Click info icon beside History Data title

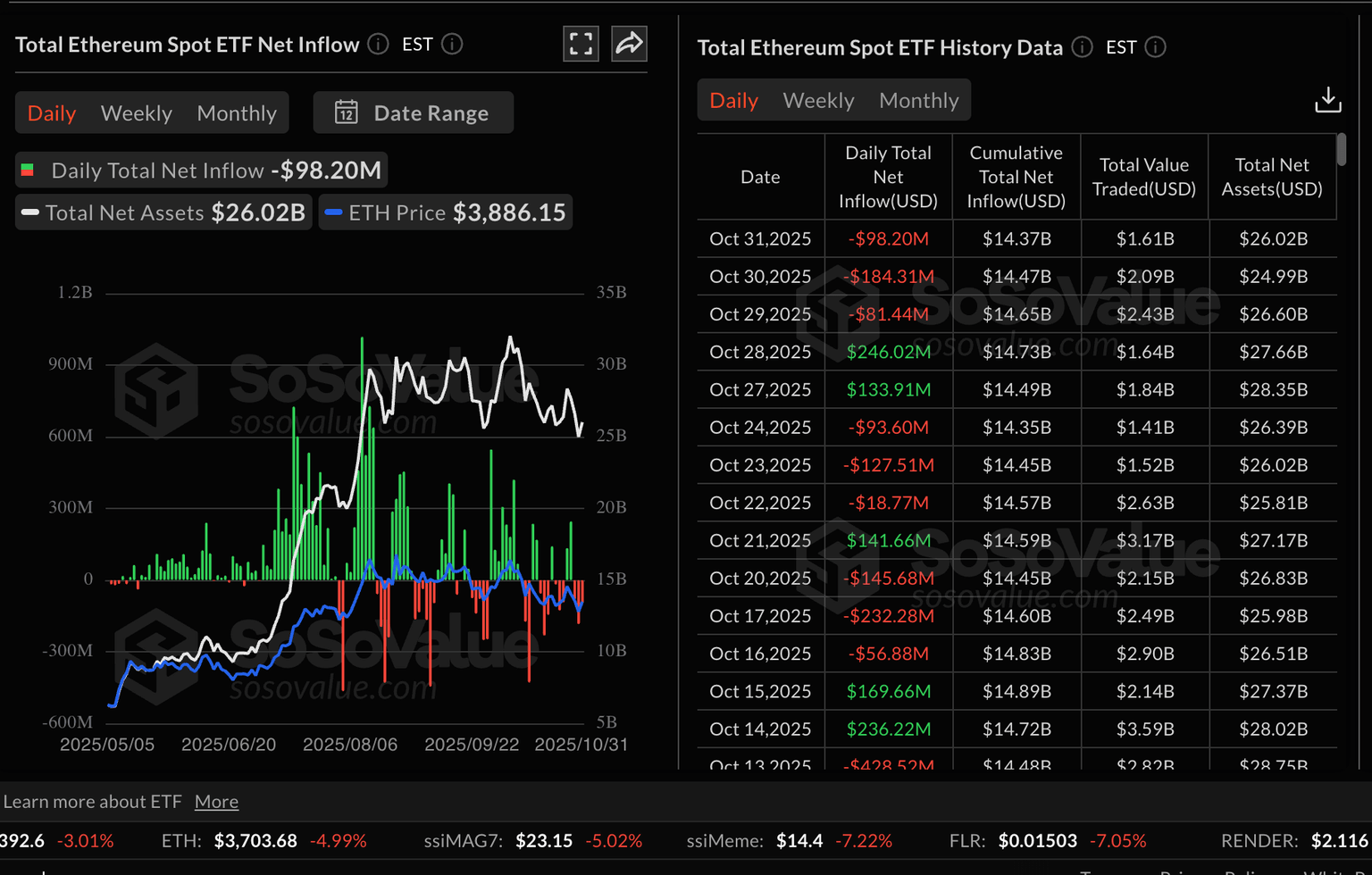(x=1082, y=47)
